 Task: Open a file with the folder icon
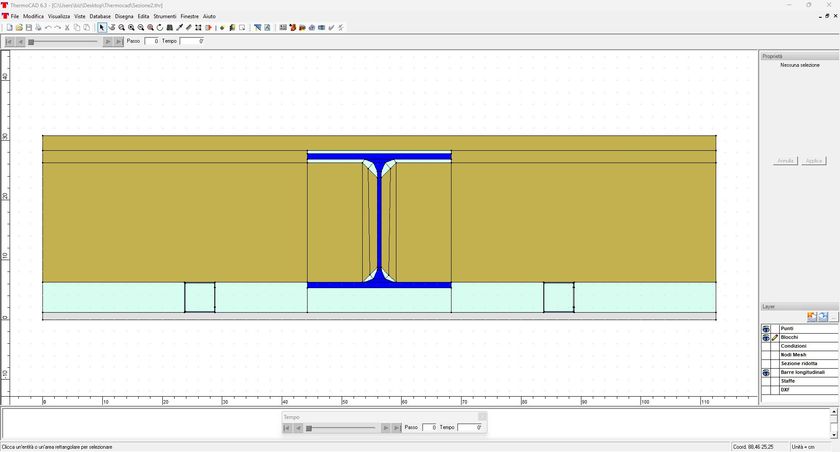19,27
